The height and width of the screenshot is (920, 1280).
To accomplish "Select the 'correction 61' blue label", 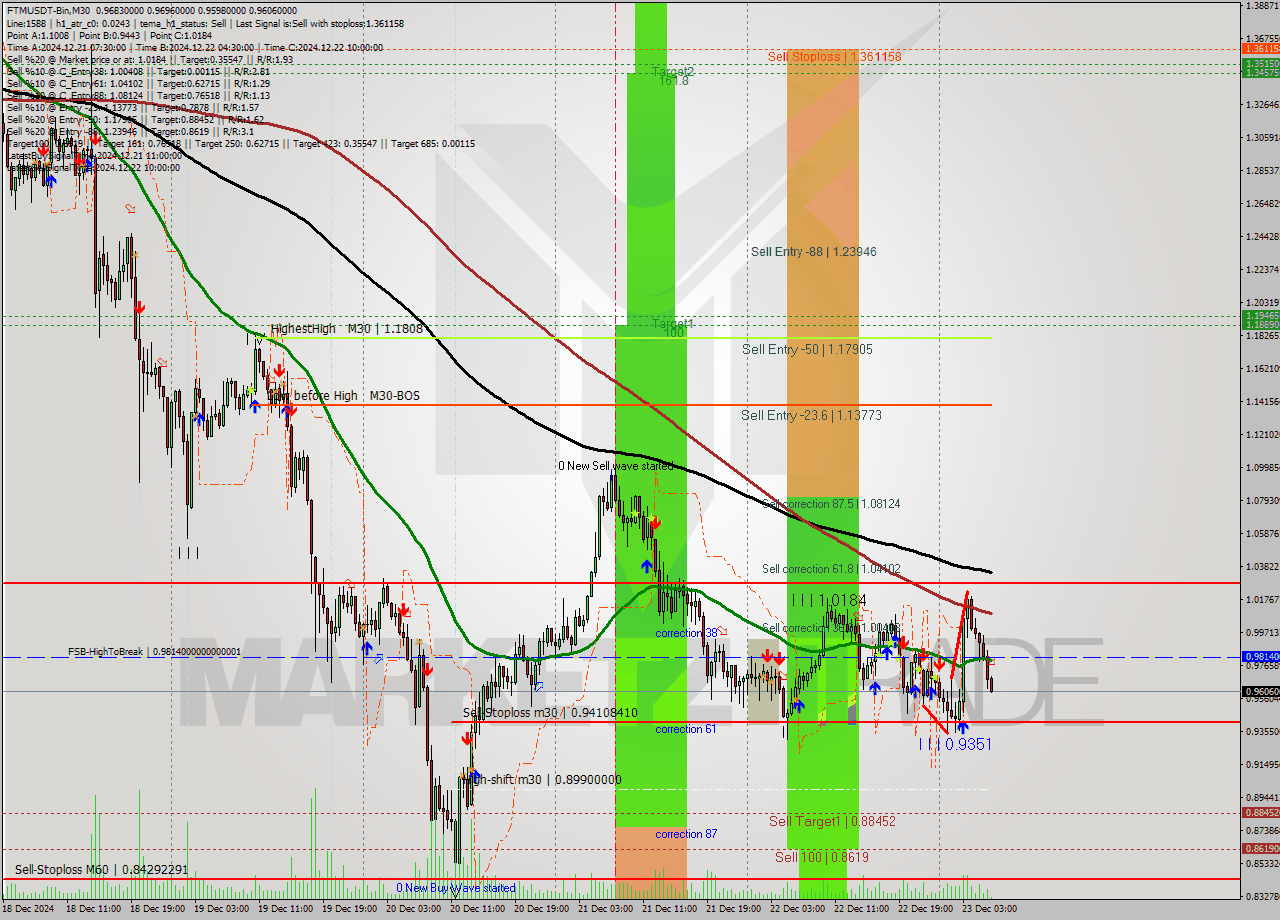I will (x=686, y=729).
